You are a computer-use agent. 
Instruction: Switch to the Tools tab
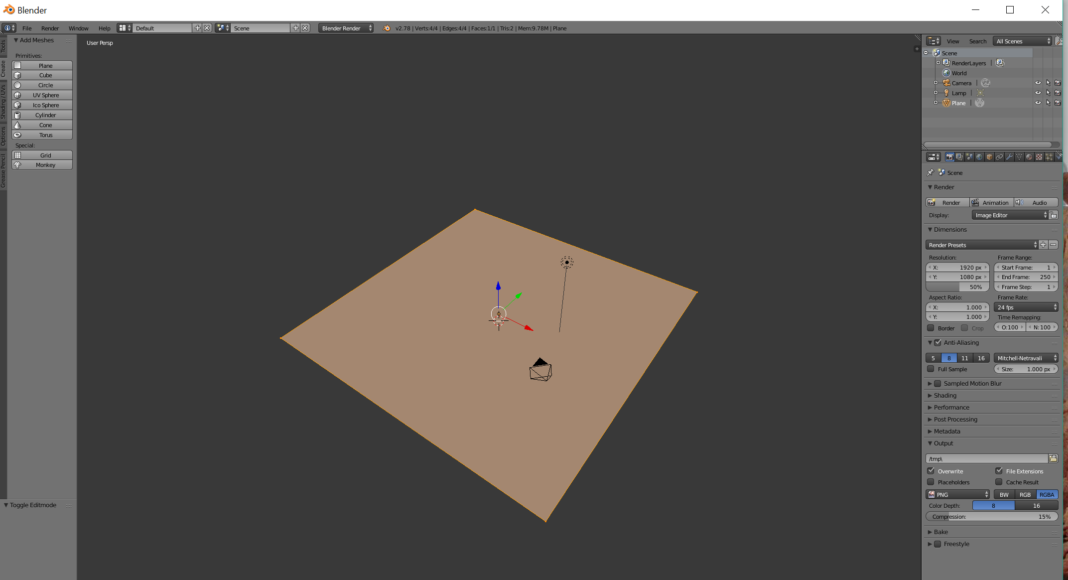click(3, 45)
